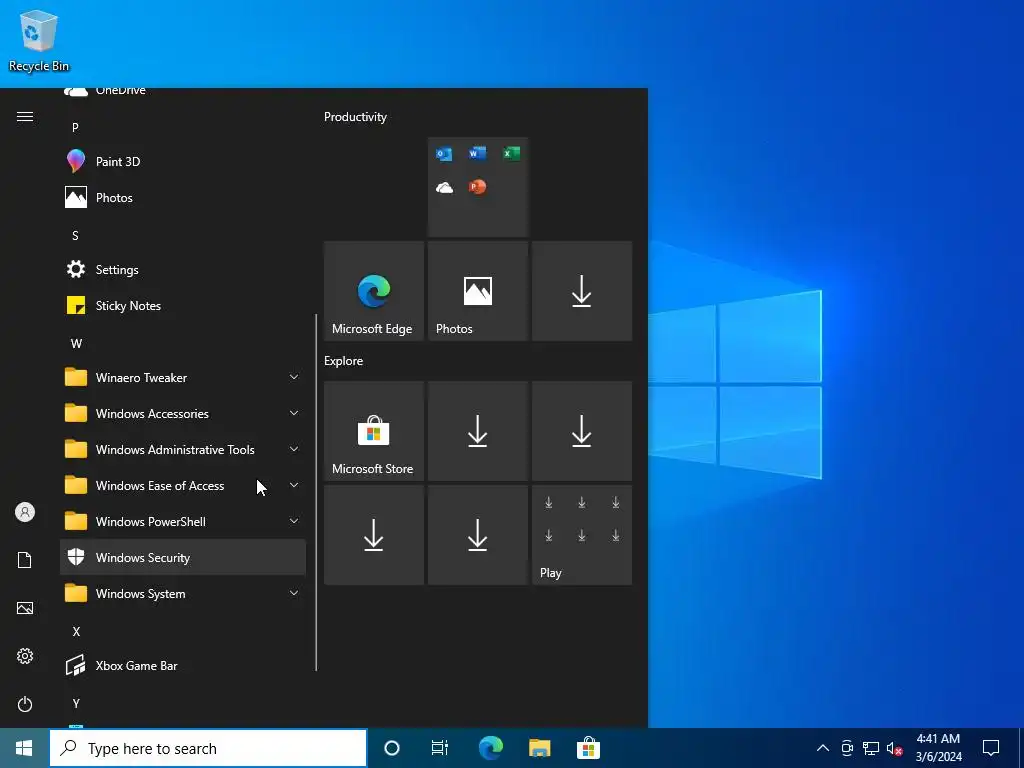Viewport: 1024px width, 768px height.
Task: Open Recycle Bin on desktop
Action: coord(39,40)
